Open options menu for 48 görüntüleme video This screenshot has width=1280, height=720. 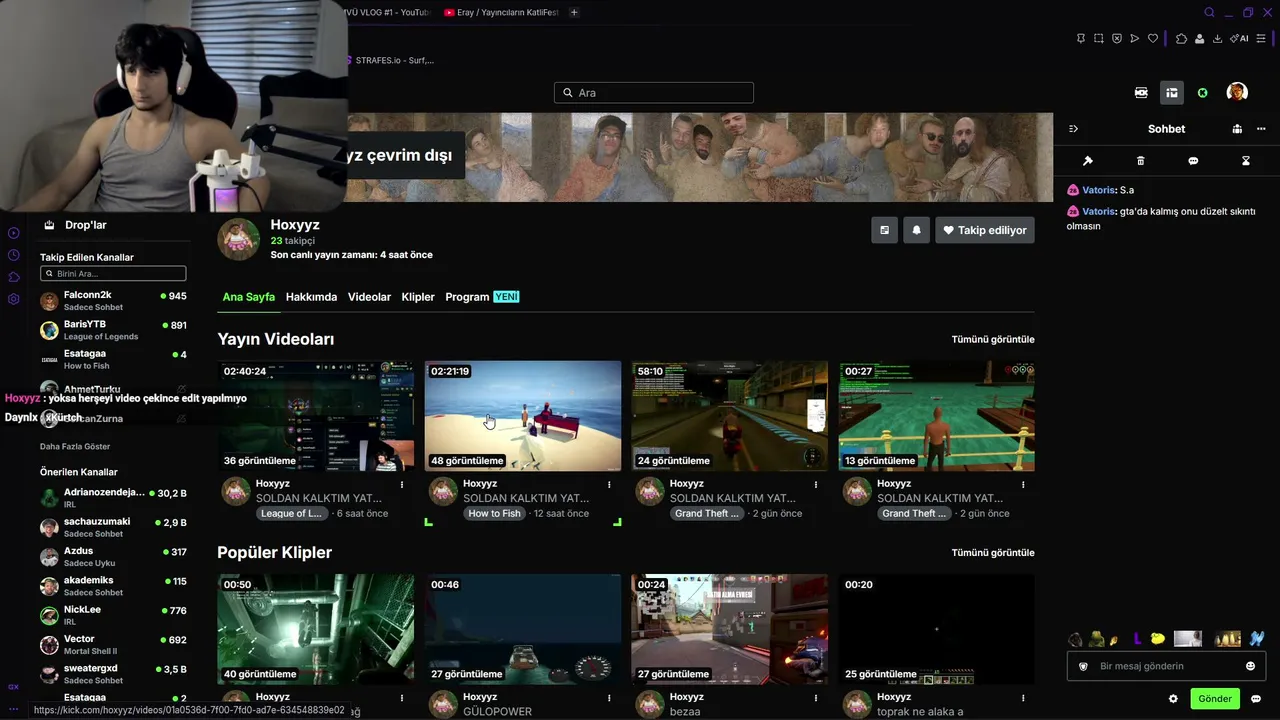point(609,484)
